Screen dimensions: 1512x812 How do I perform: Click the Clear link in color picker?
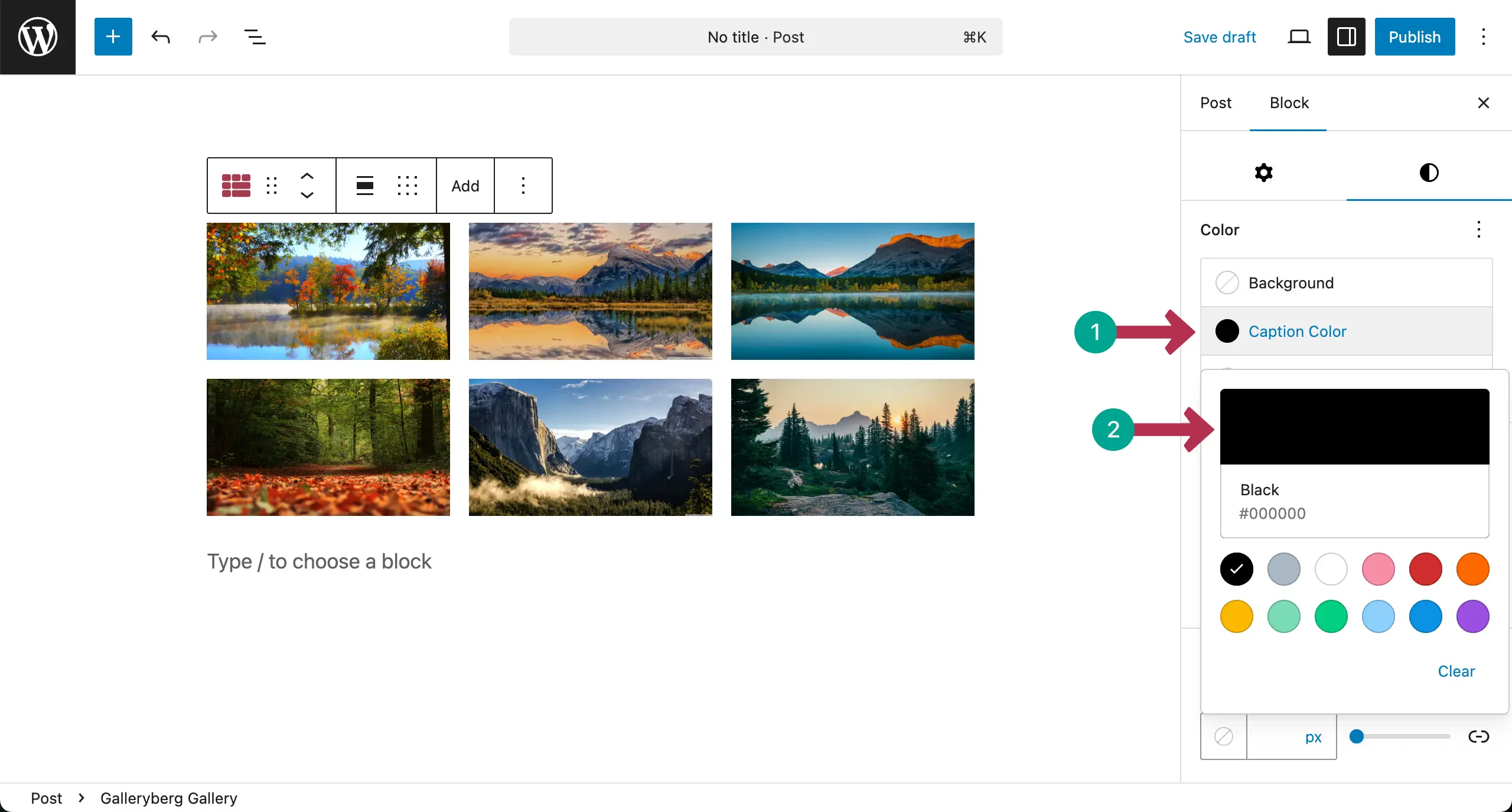click(1455, 671)
